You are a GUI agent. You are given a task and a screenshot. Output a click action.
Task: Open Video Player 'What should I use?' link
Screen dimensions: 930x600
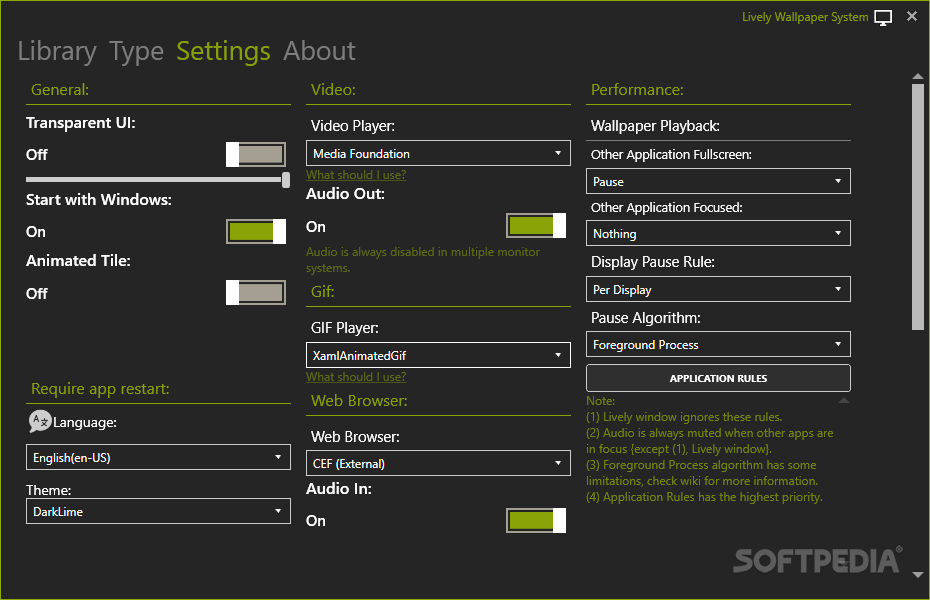tap(356, 175)
